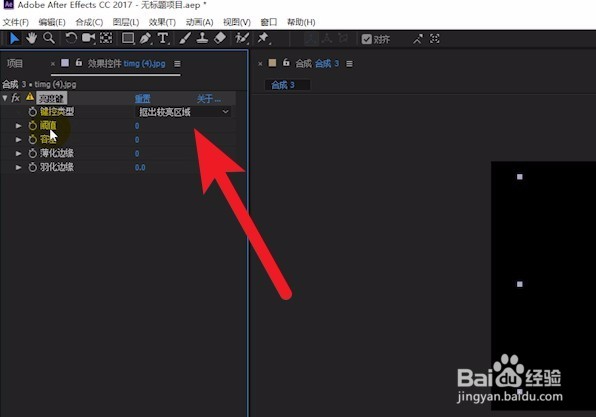The width and height of the screenshot is (596, 417).
Task: Open the 合成(C) menu
Action: 89,22
